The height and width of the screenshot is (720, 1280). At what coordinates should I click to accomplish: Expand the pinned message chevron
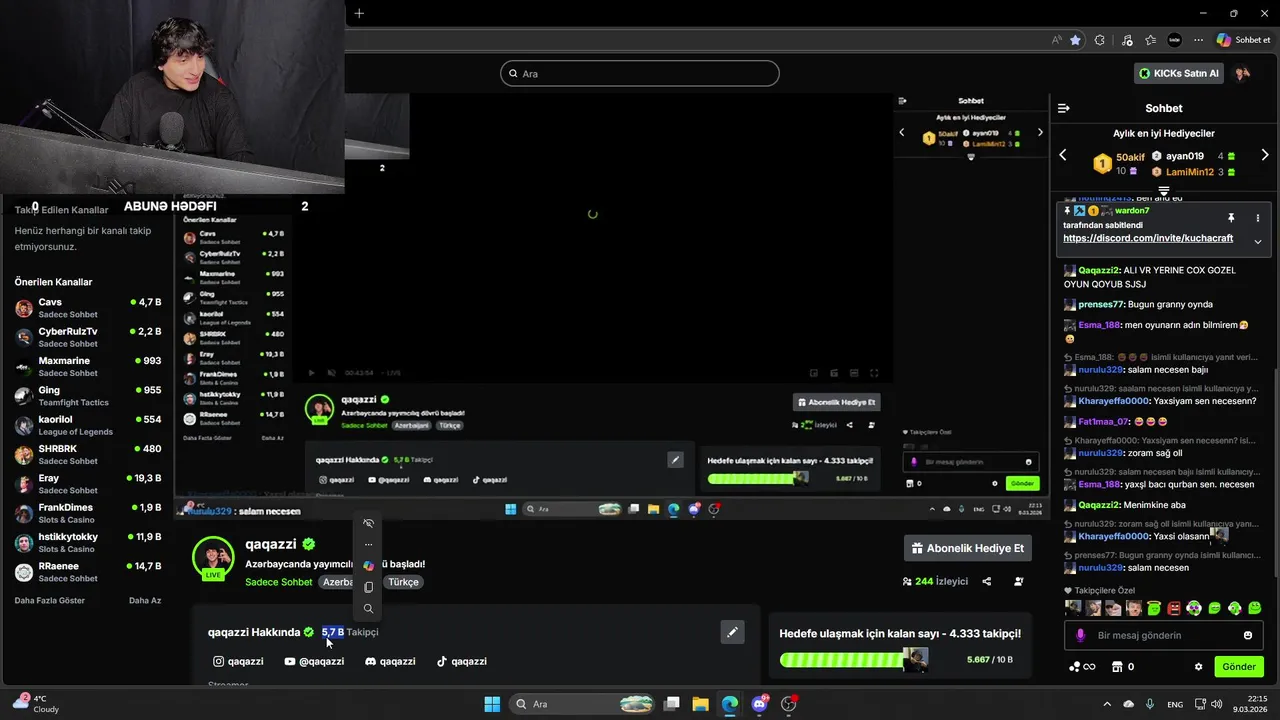(1258, 241)
